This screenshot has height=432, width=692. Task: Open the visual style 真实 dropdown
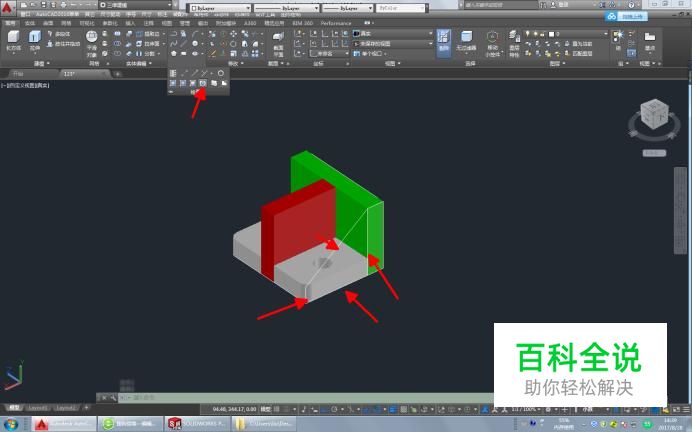(393, 34)
